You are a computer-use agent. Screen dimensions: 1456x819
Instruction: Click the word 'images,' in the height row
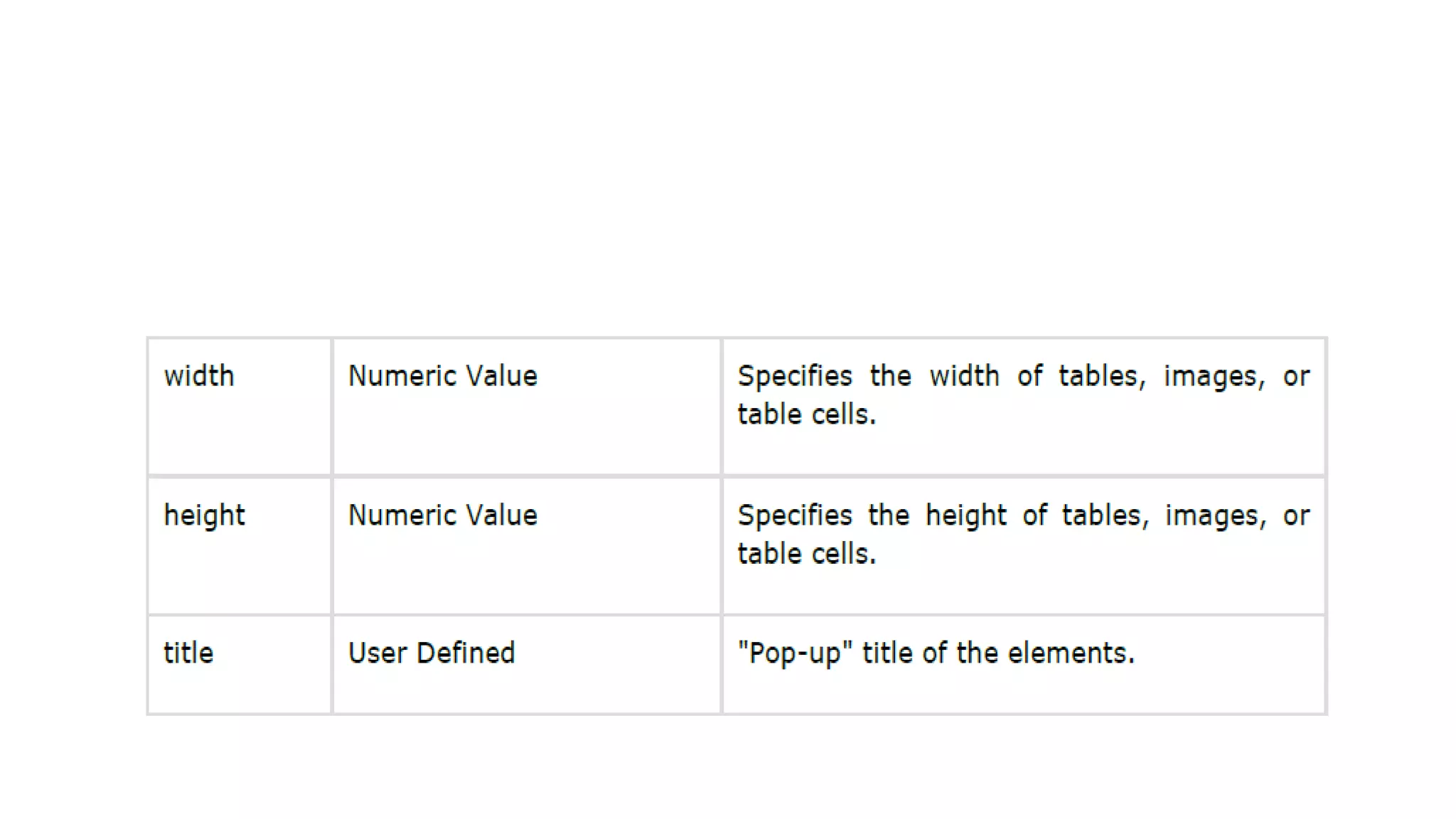click(x=1215, y=516)
